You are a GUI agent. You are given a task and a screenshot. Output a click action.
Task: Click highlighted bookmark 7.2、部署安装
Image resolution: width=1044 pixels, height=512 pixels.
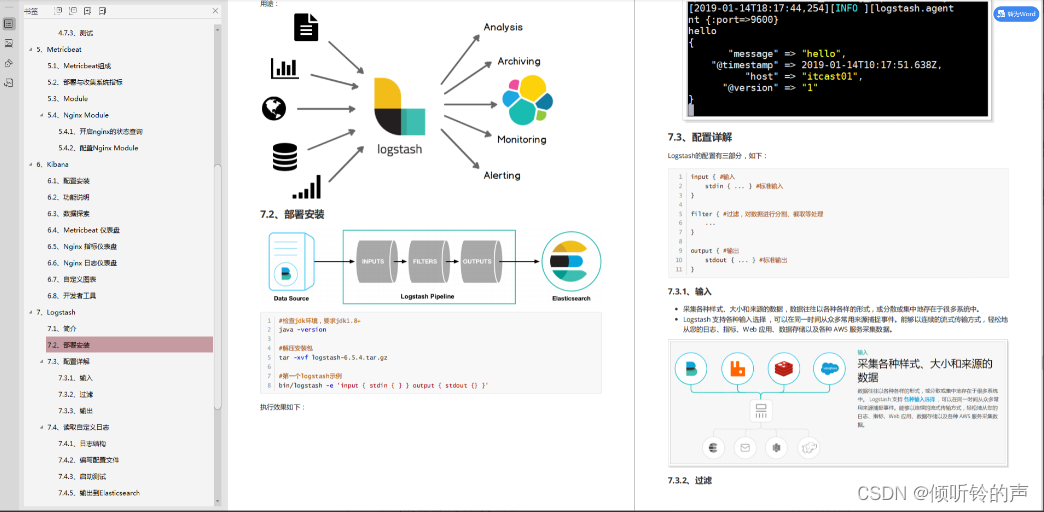click(129, 345)
